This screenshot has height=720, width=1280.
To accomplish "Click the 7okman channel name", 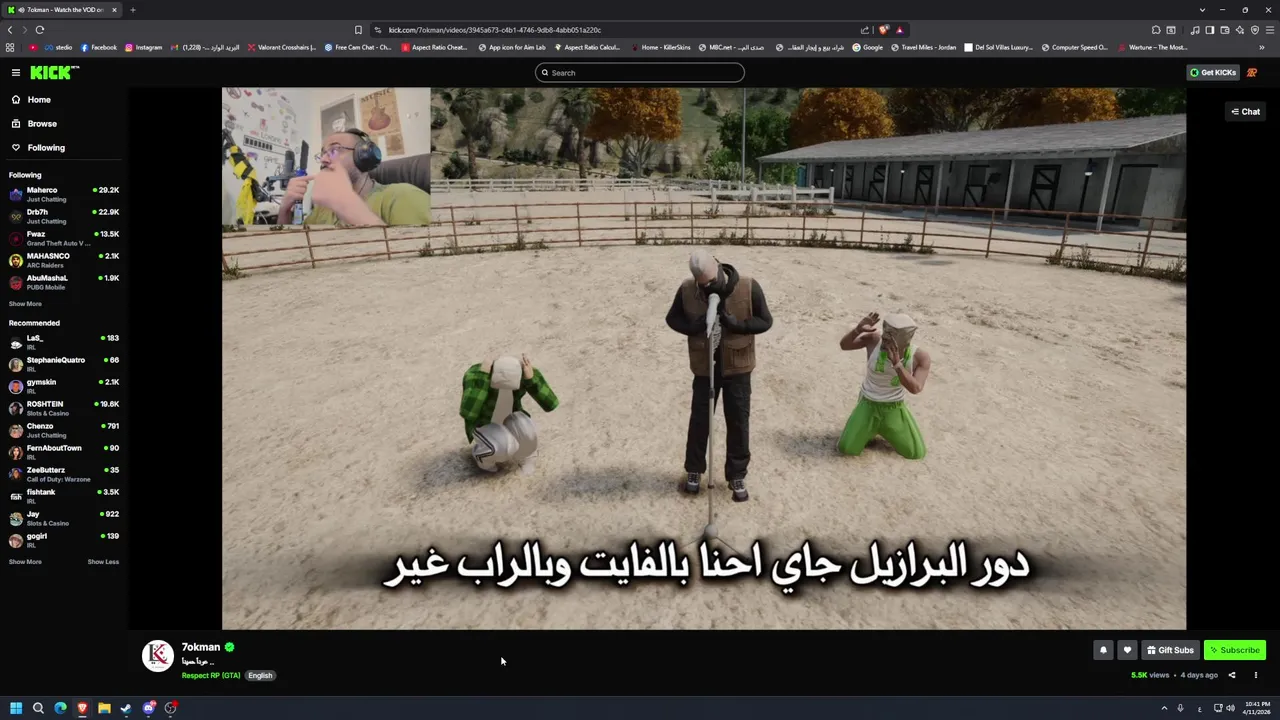I will point(200,647).
